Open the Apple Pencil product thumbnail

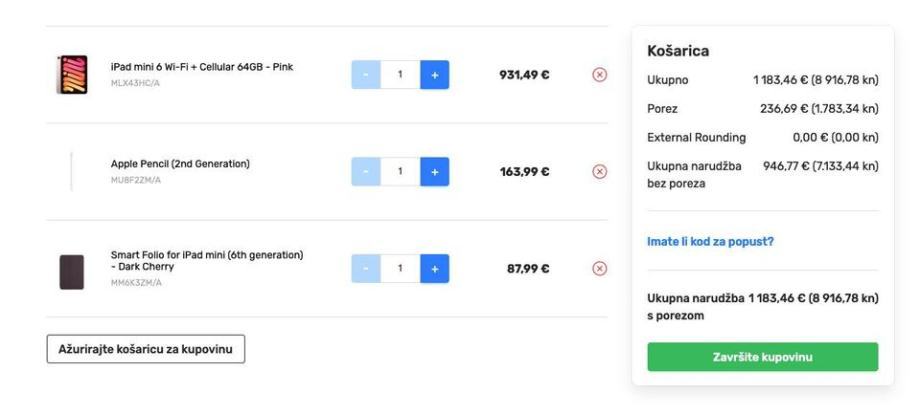coord(72,172)
